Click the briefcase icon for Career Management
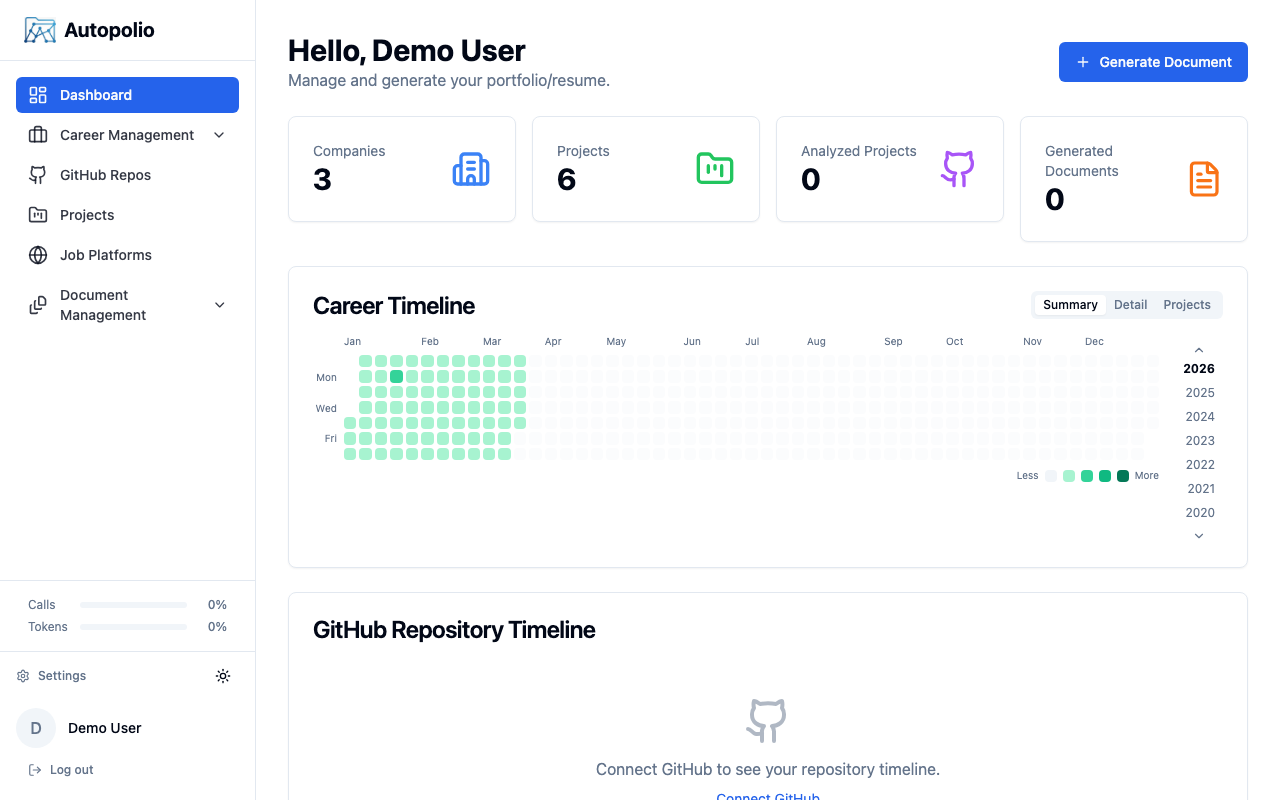The height and width of the screenshot is (800, 1280). (37, 134)
